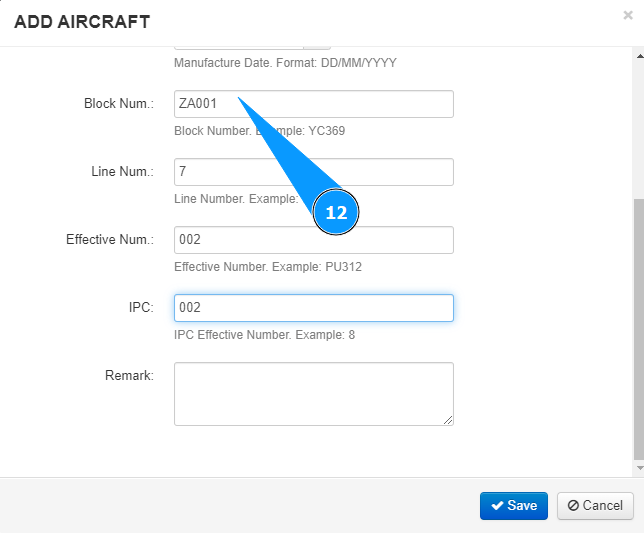Image resolution: width=644 pixels, height=533 pixels.
Task: Click the step 12 marker badge
Action: 336,213
